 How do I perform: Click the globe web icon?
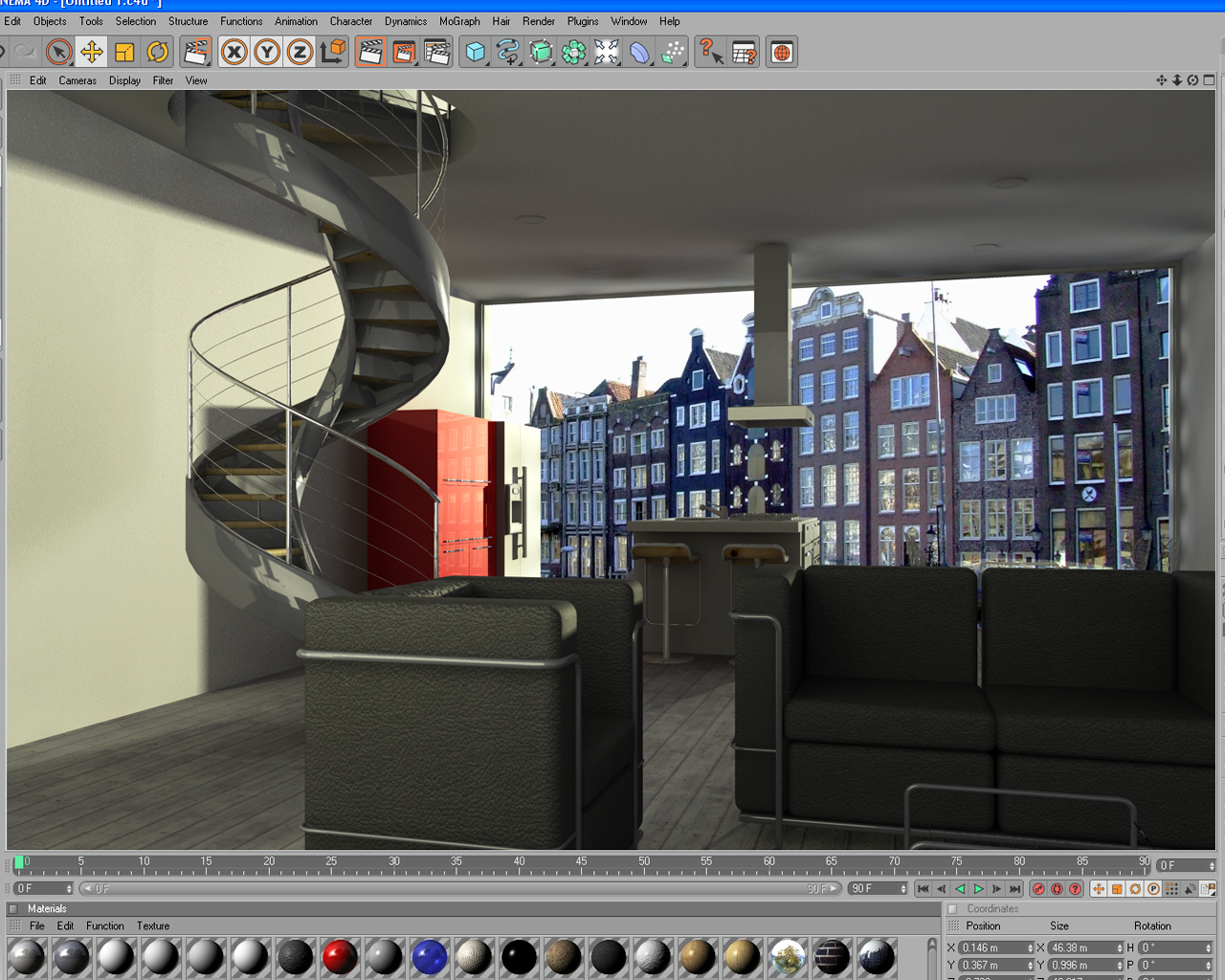coord(782,52)
